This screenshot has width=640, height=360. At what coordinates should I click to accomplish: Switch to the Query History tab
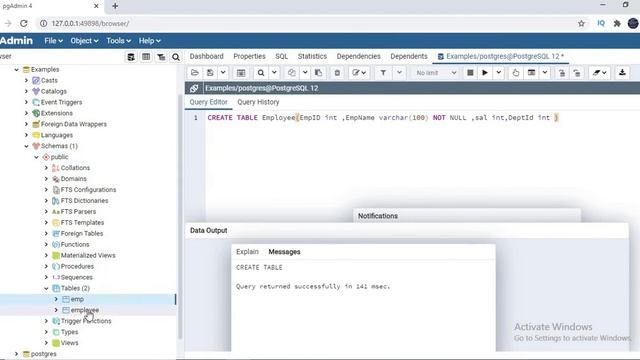pos(258,102)
